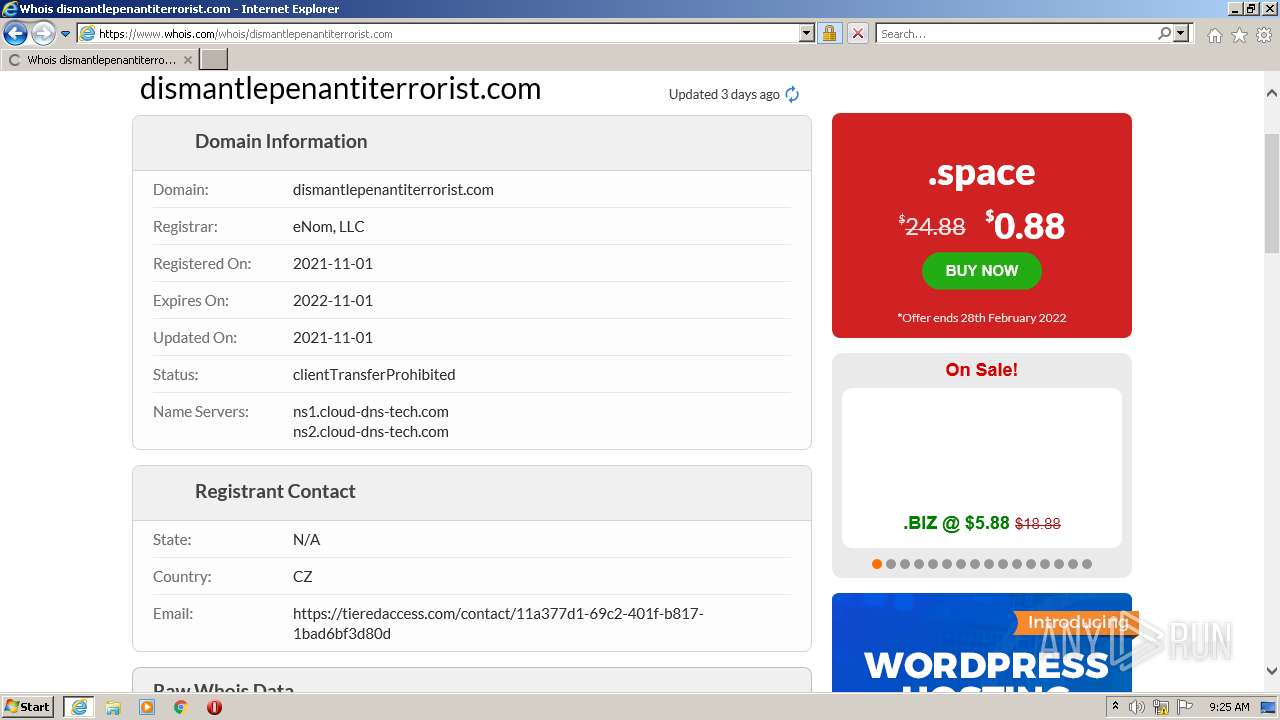
Task: Click the volume speaker tray icon
Action: point(1137,707)
